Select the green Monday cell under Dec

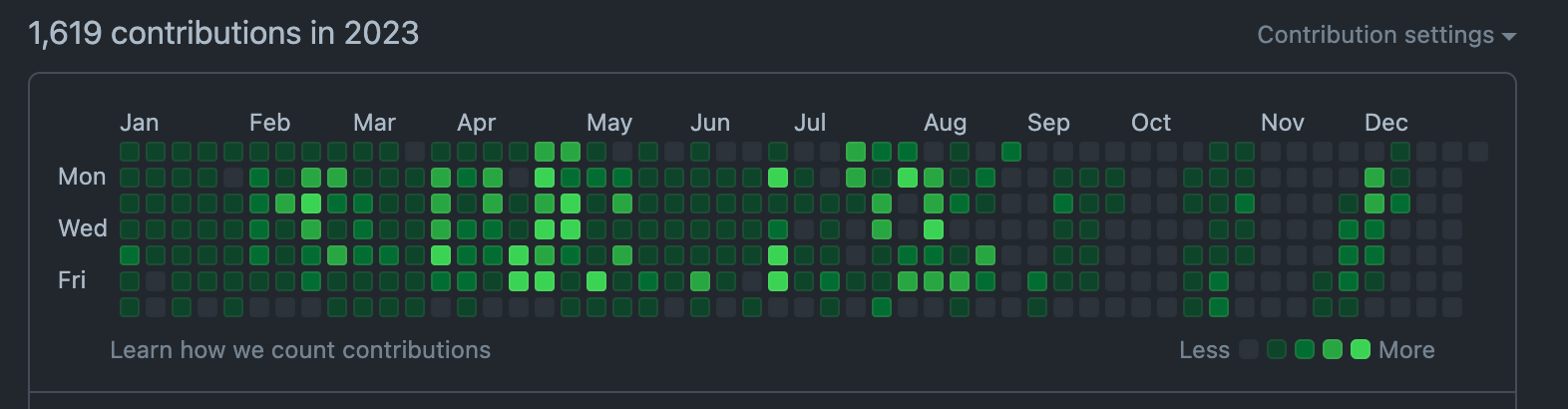(x=1374, y=178)
